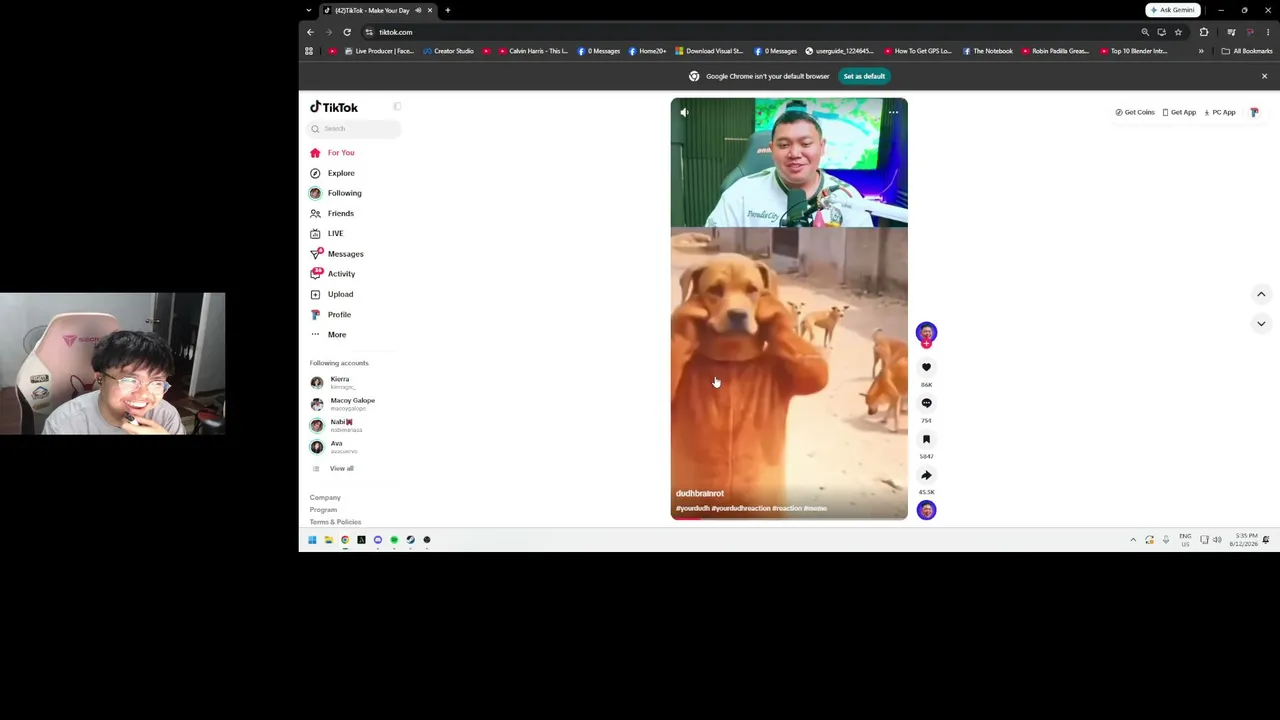Open Nabi's followed account
Image resolution: width=1280 pixels, height=720 pixels.
(x=337, y=425)
